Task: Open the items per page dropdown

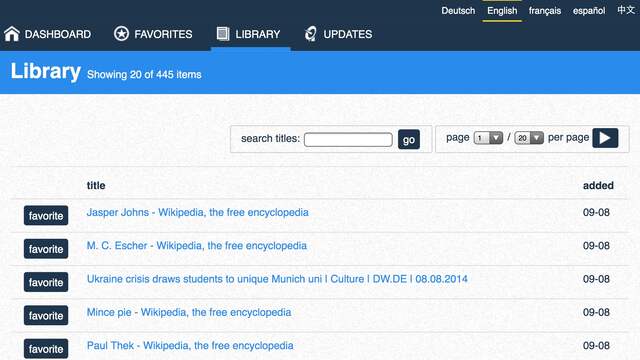Action: [x=529, y=138]
